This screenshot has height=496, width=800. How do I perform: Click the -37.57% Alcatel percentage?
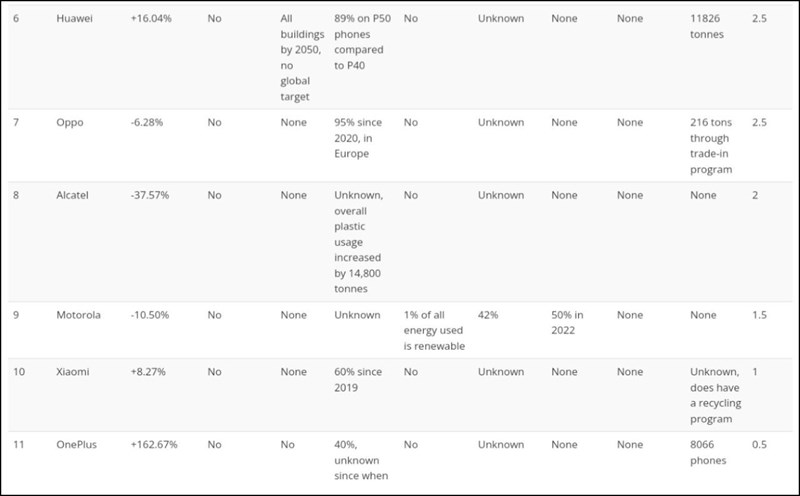pos(149,195)
